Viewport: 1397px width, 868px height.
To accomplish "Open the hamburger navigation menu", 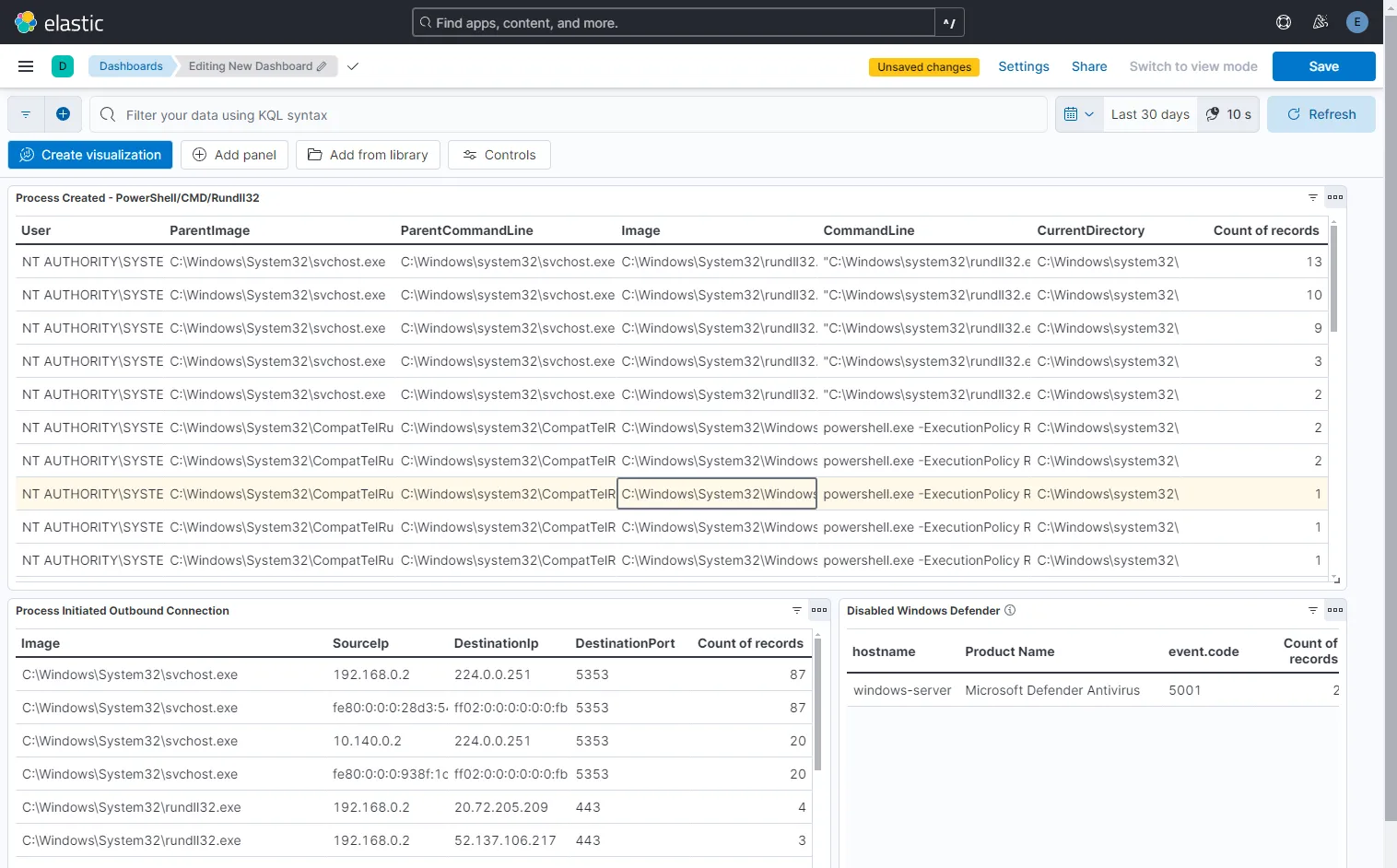I will pos(26,66).
